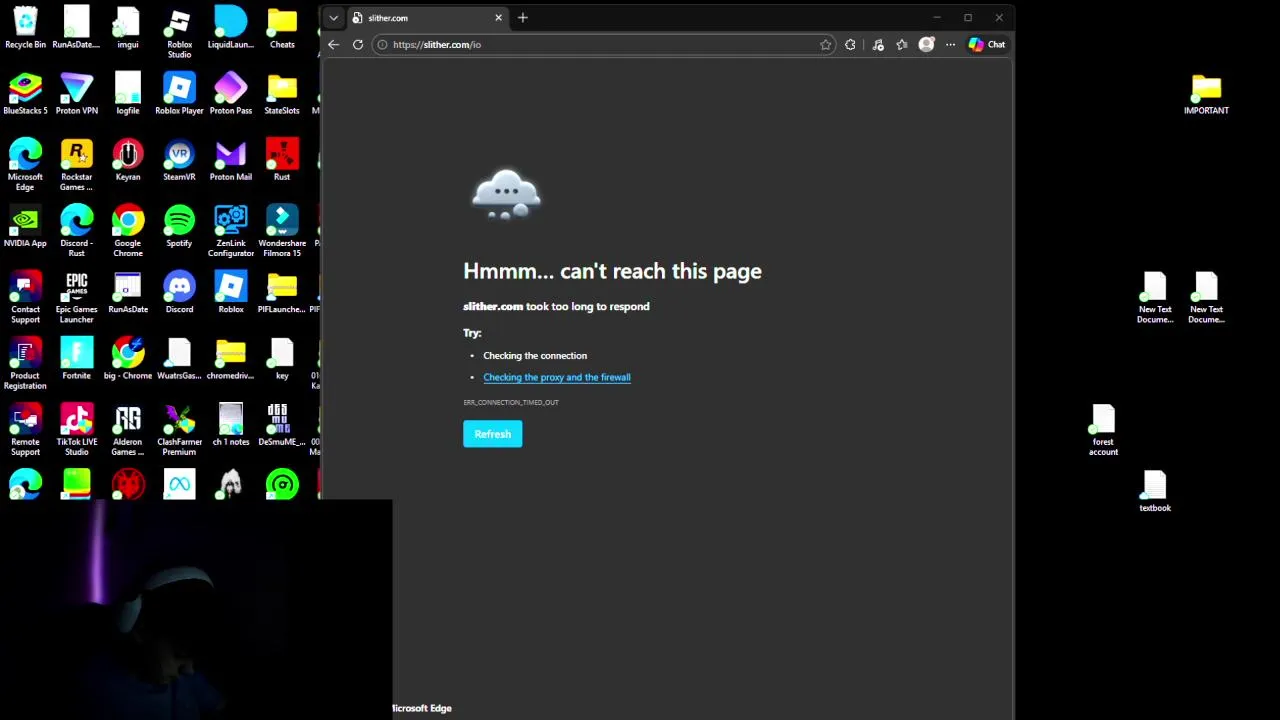Select Proton Pass desktop icon
This screenshot has height=720, width=1280.
point(230,94)
